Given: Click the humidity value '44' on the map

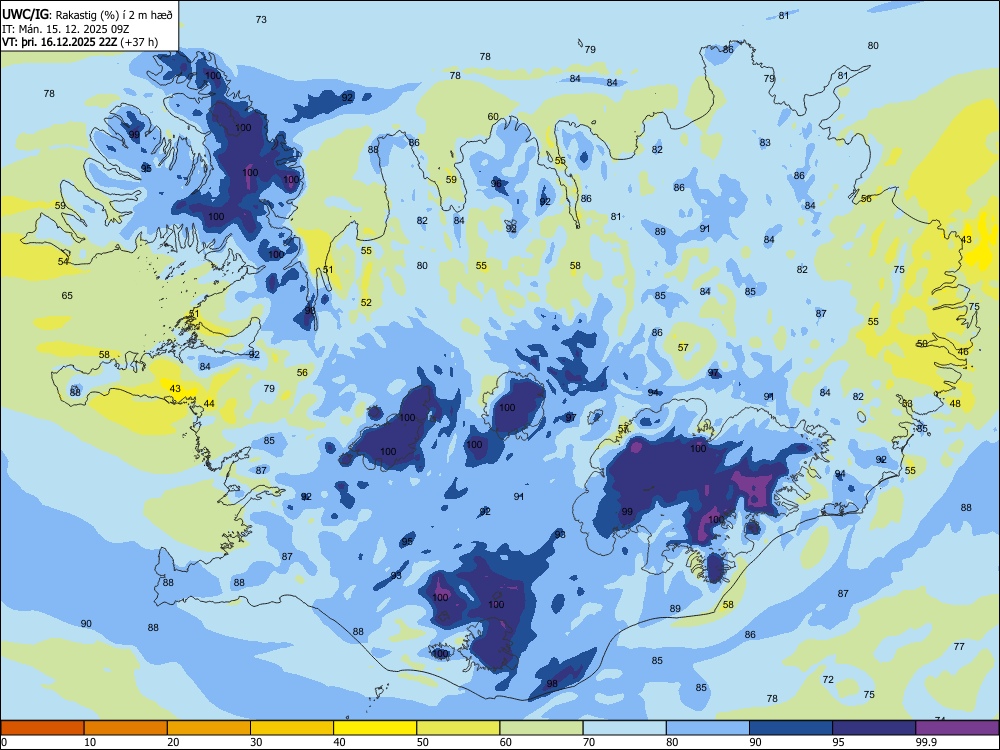Looking at the screenshot, I should 209,404.
